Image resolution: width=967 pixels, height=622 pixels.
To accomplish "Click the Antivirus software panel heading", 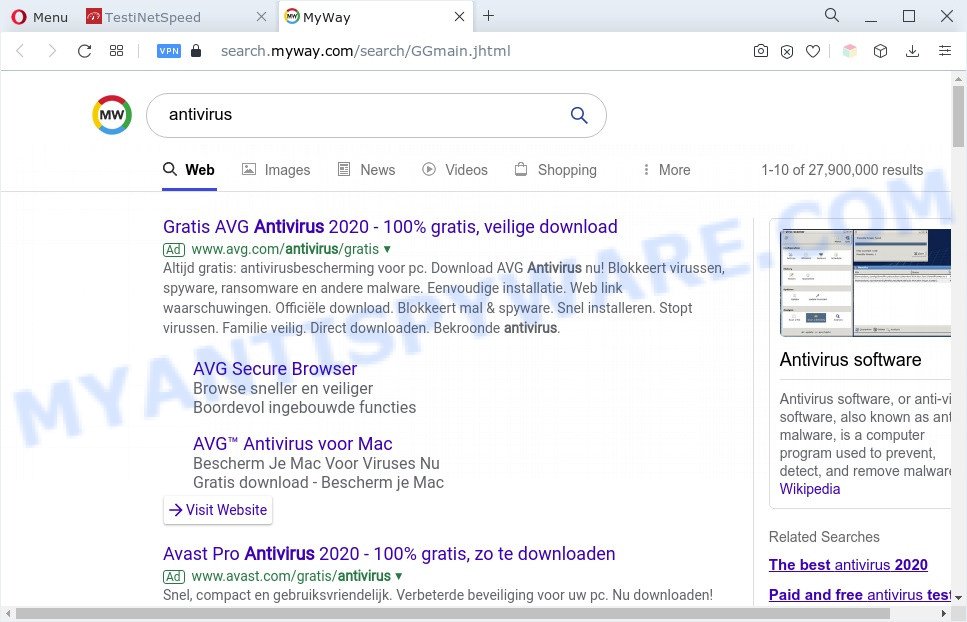I will click(850, 359).
